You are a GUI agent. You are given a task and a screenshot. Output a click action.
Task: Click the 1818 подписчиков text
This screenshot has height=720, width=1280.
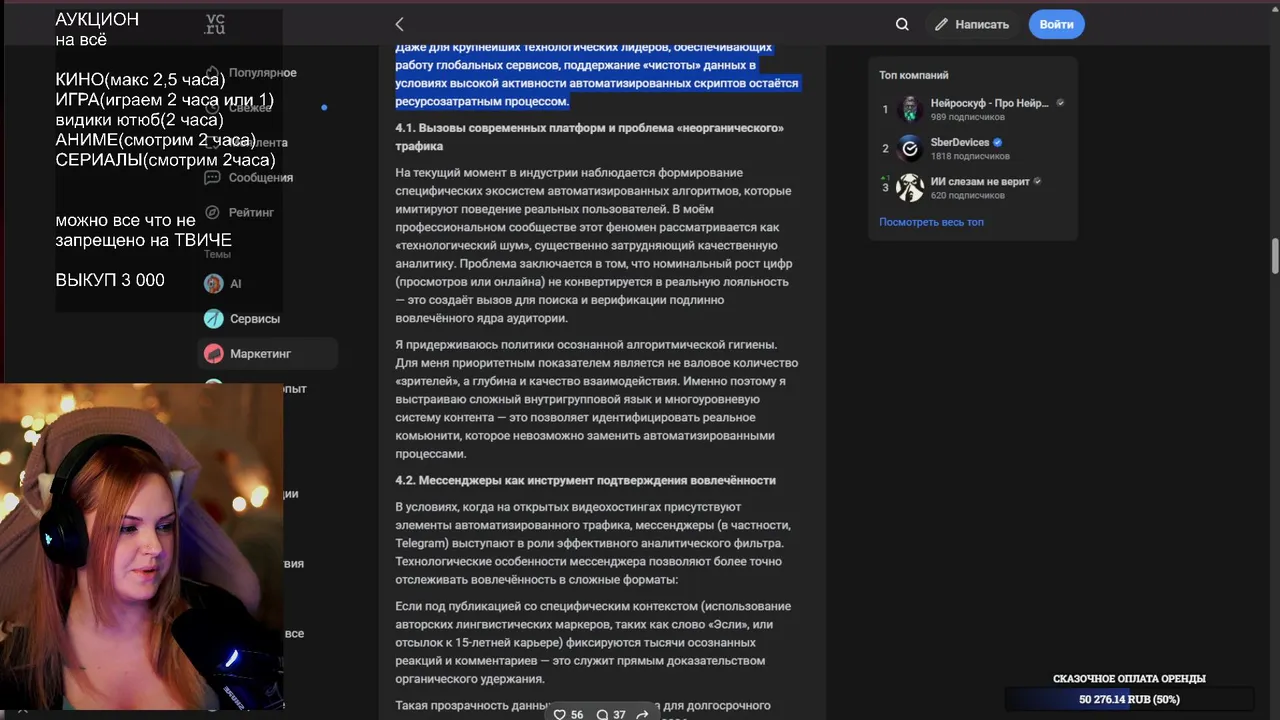point(970,156)
